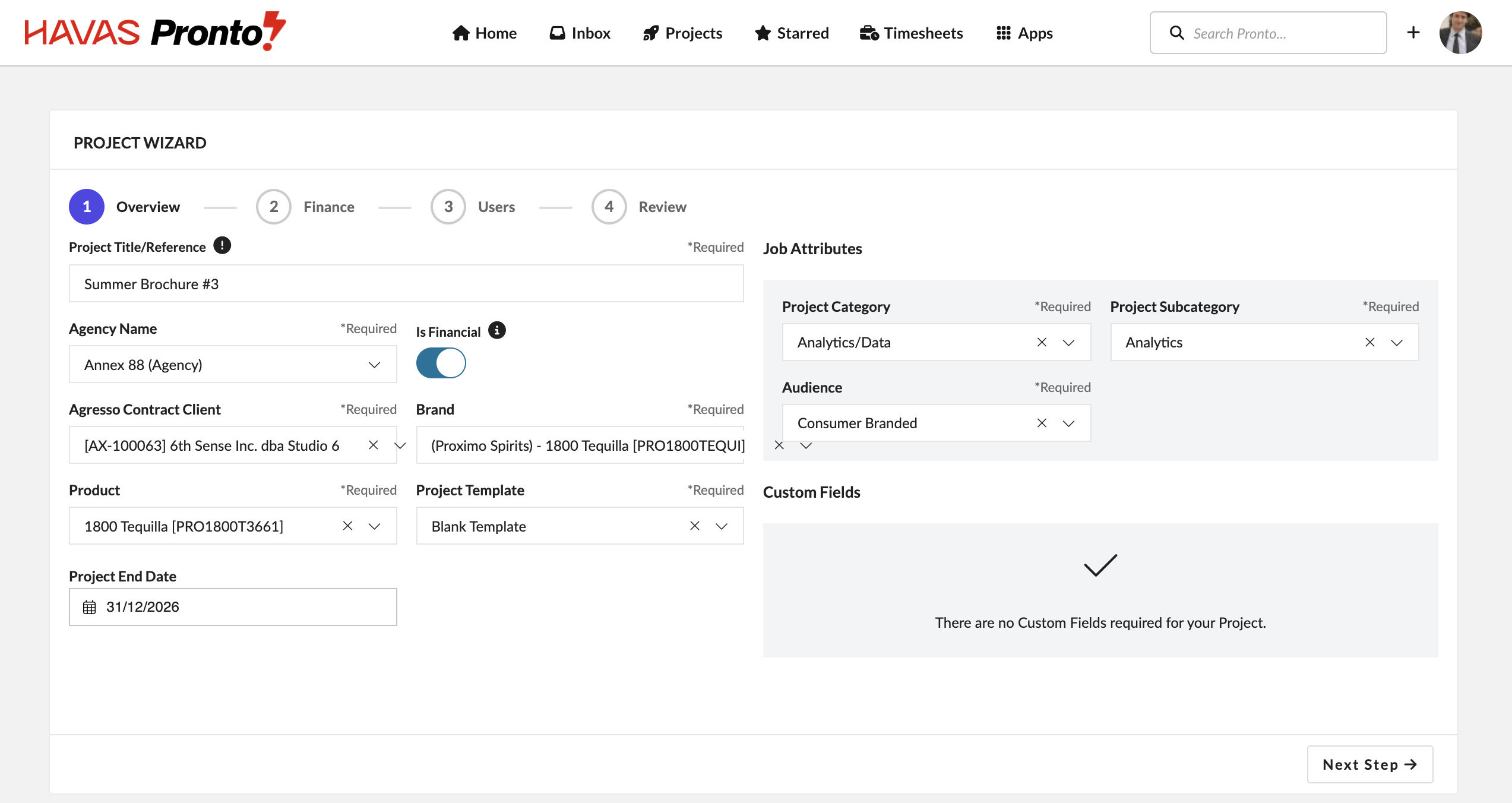Go to Home in the navigation
This screenshot has height=803, width=1512.
click(485, 33)
